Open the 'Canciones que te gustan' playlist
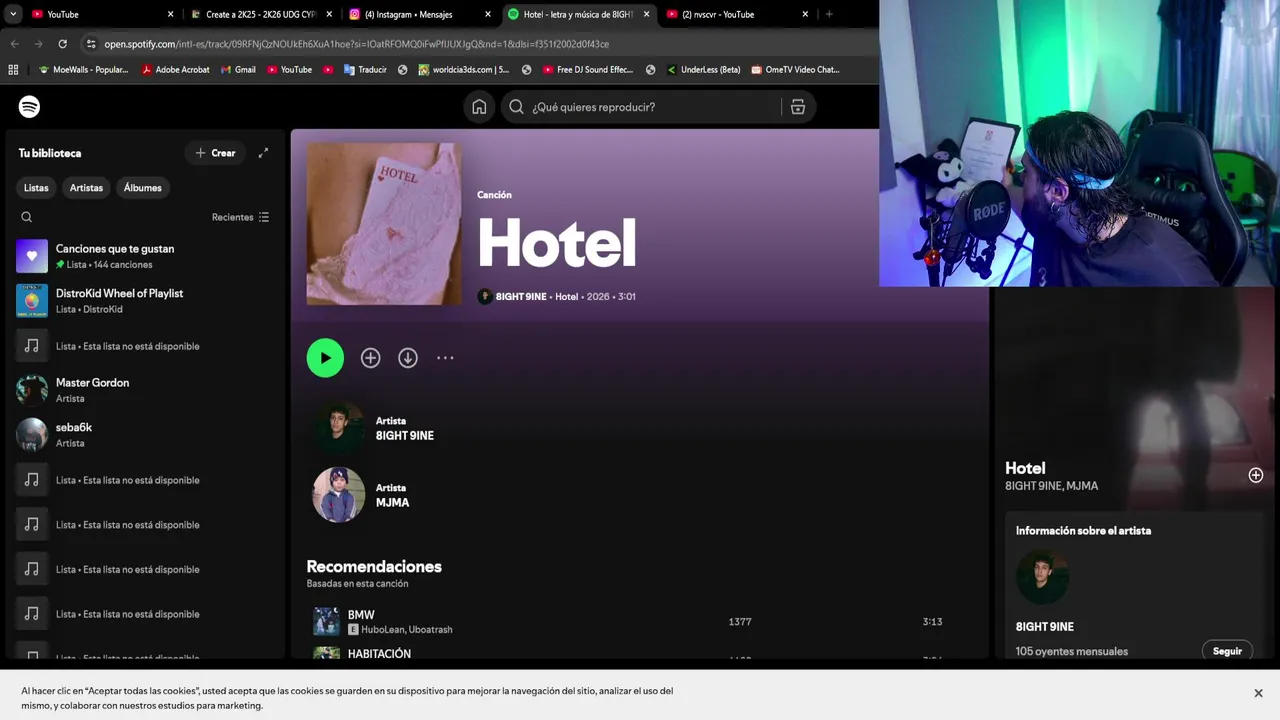1280x720 pixels. [x=145, y=256]
